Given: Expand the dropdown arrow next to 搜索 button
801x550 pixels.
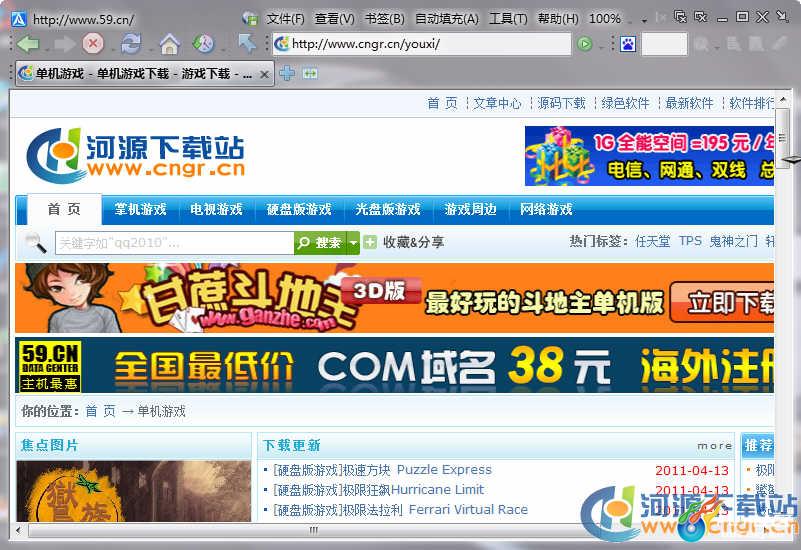Looking at the screenshot, I should [353, 243].
